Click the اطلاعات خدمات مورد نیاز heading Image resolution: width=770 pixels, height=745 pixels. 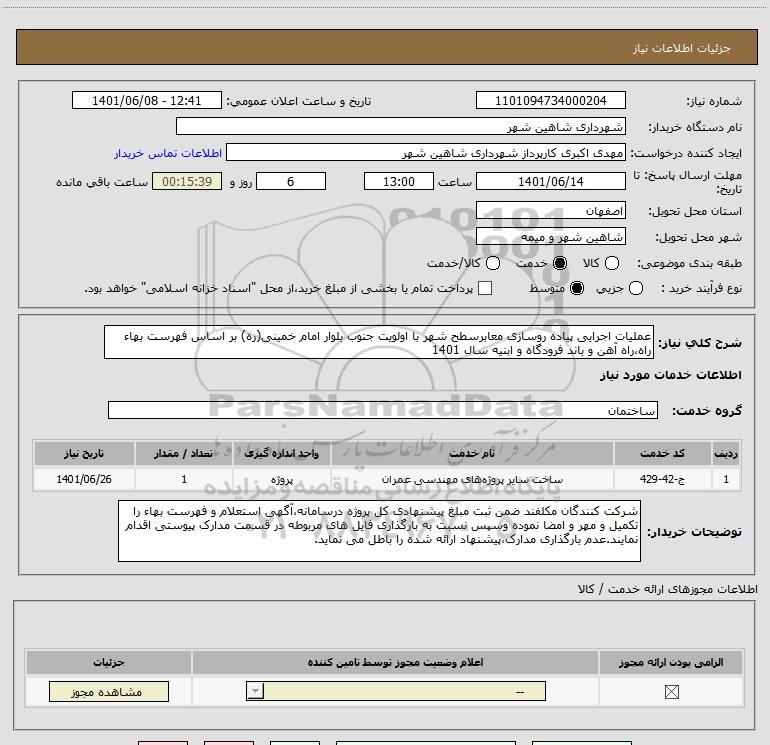coord(670,375)
